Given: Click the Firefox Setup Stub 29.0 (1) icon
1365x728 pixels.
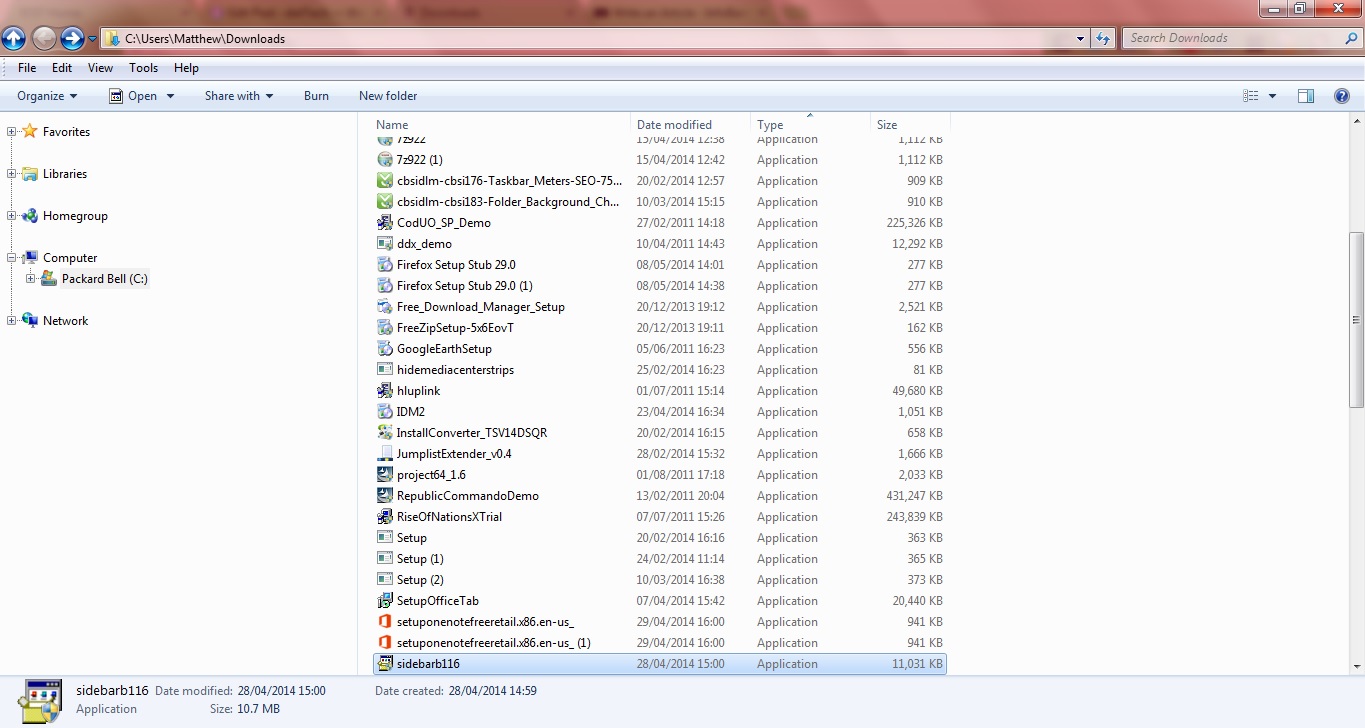Looking at the screenshot, I should 385,286.
